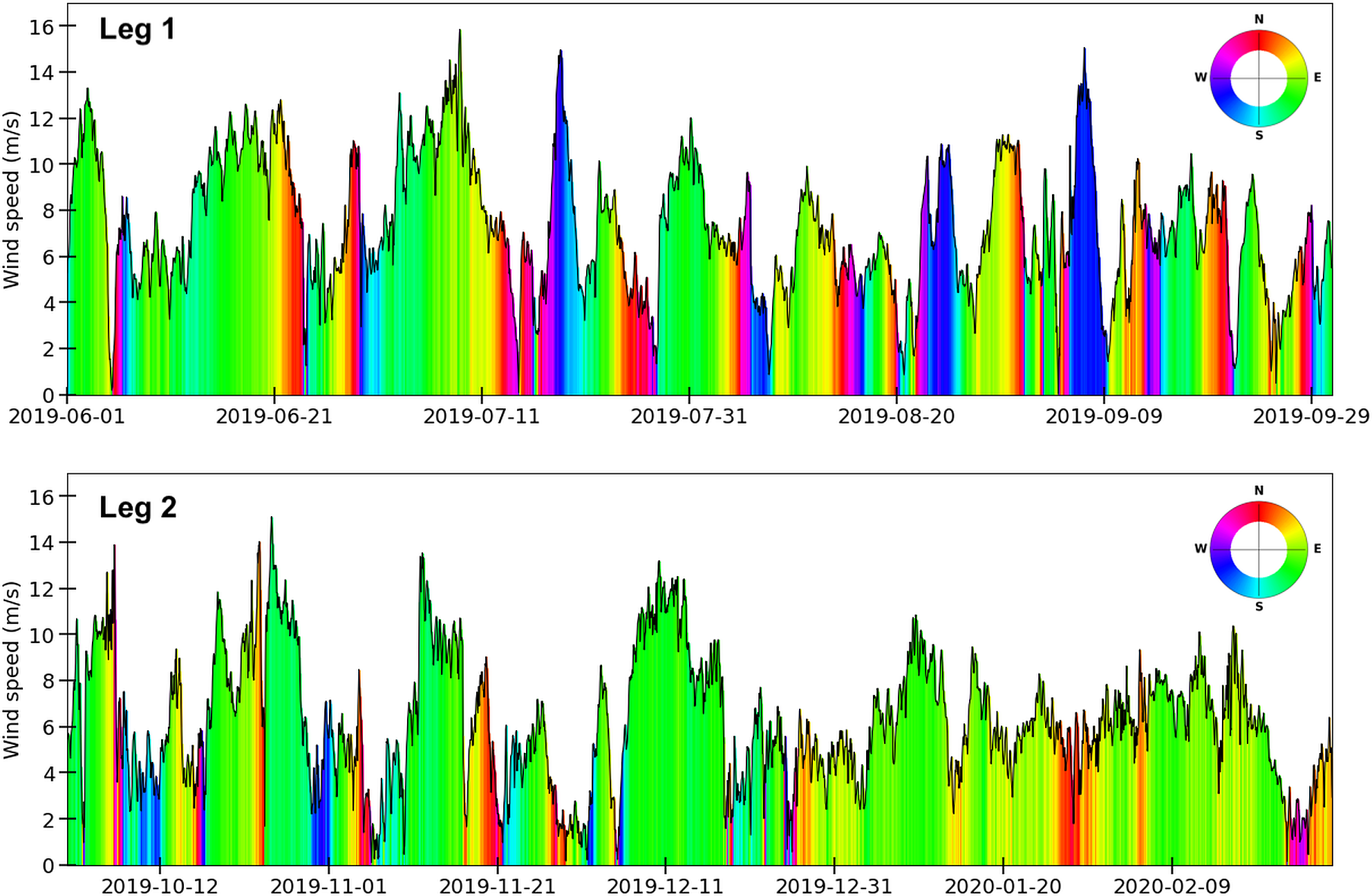The height and width of the screenshot is (896, 1372).
Task: Click the N label on Leg 1 compass
Action: pyautogui.click(x=1259, y=19)
